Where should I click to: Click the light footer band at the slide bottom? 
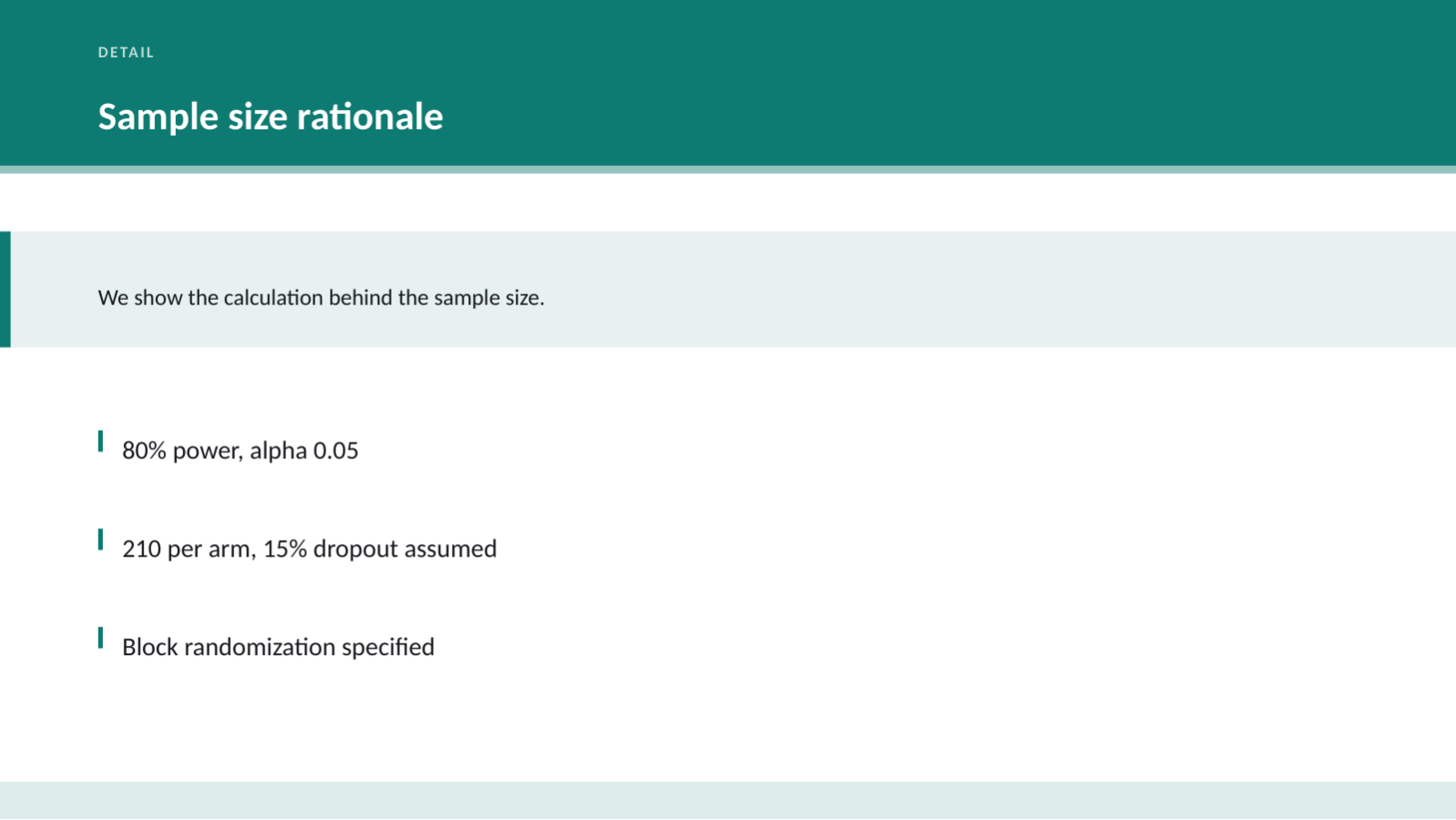coord(728,801)
